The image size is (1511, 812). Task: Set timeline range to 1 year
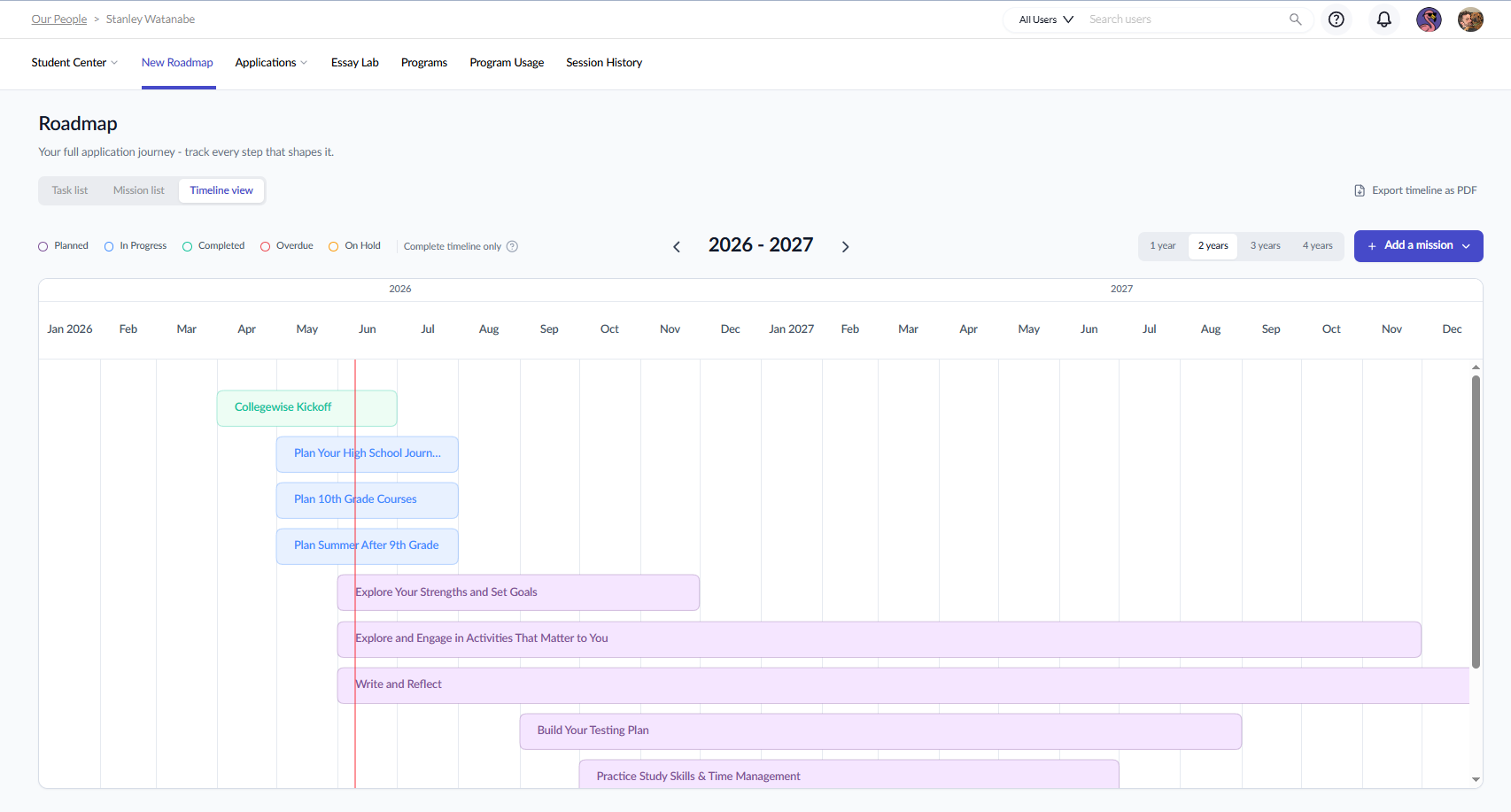pyautogui.click(x=1163, y=246)
